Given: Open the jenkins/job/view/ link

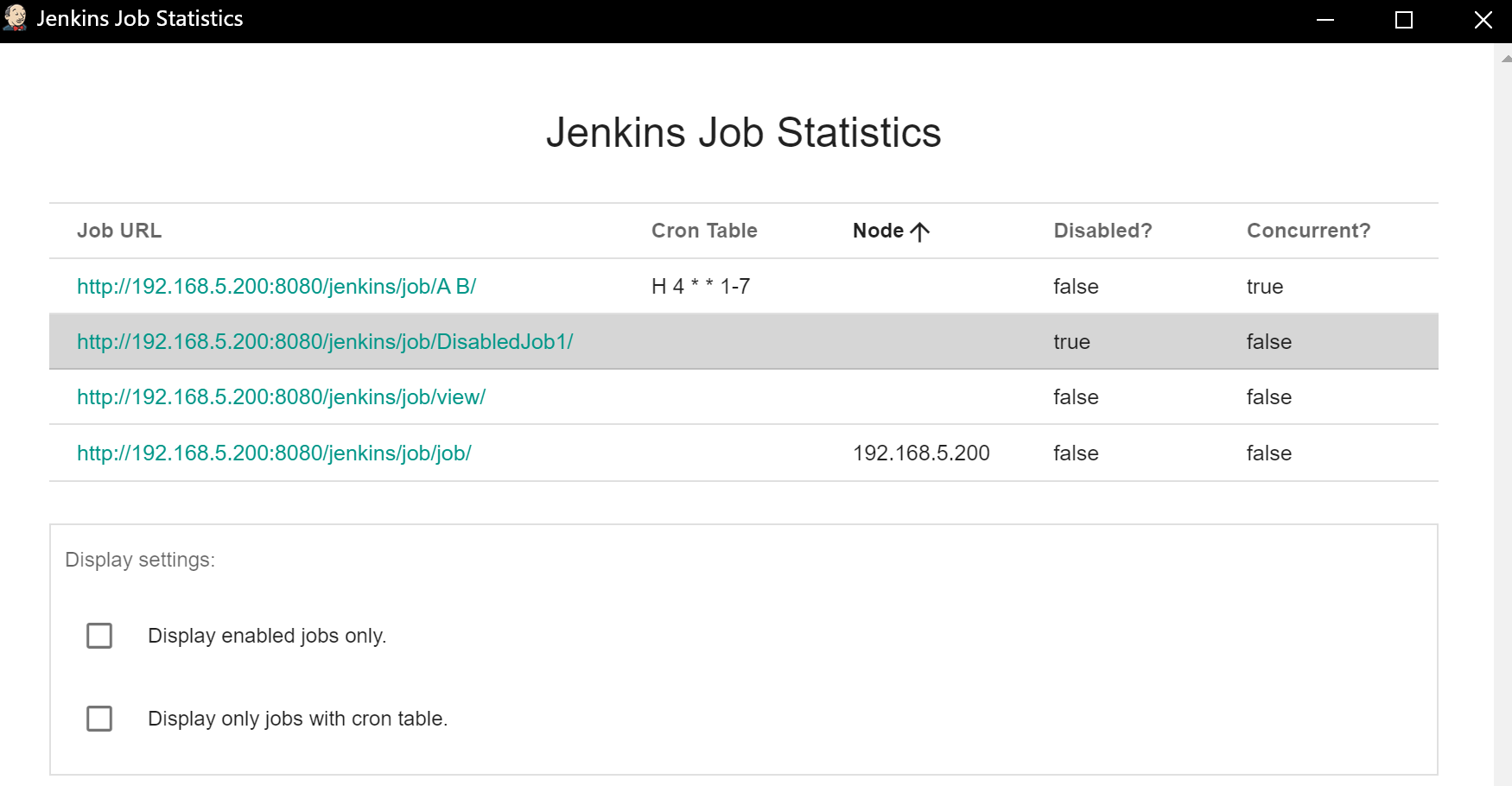Looking at the screenshot, I should 281,397.
